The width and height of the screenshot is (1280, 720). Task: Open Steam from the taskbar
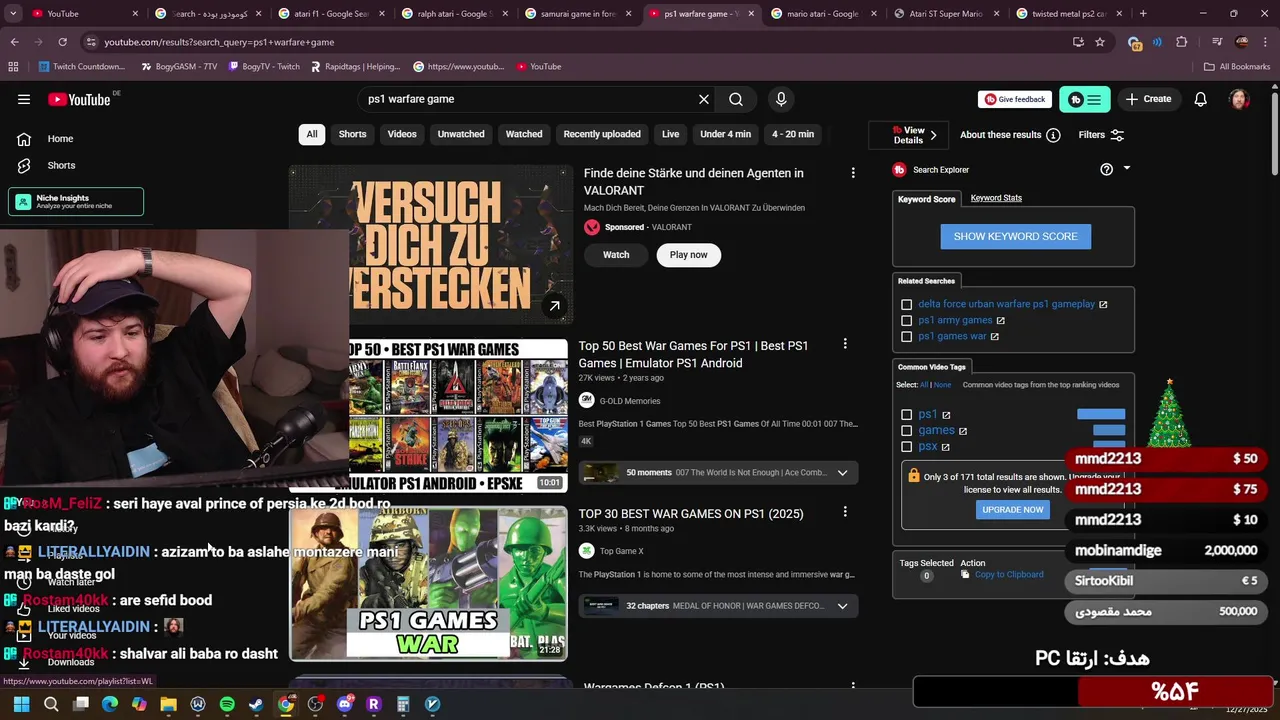[256, 704]
